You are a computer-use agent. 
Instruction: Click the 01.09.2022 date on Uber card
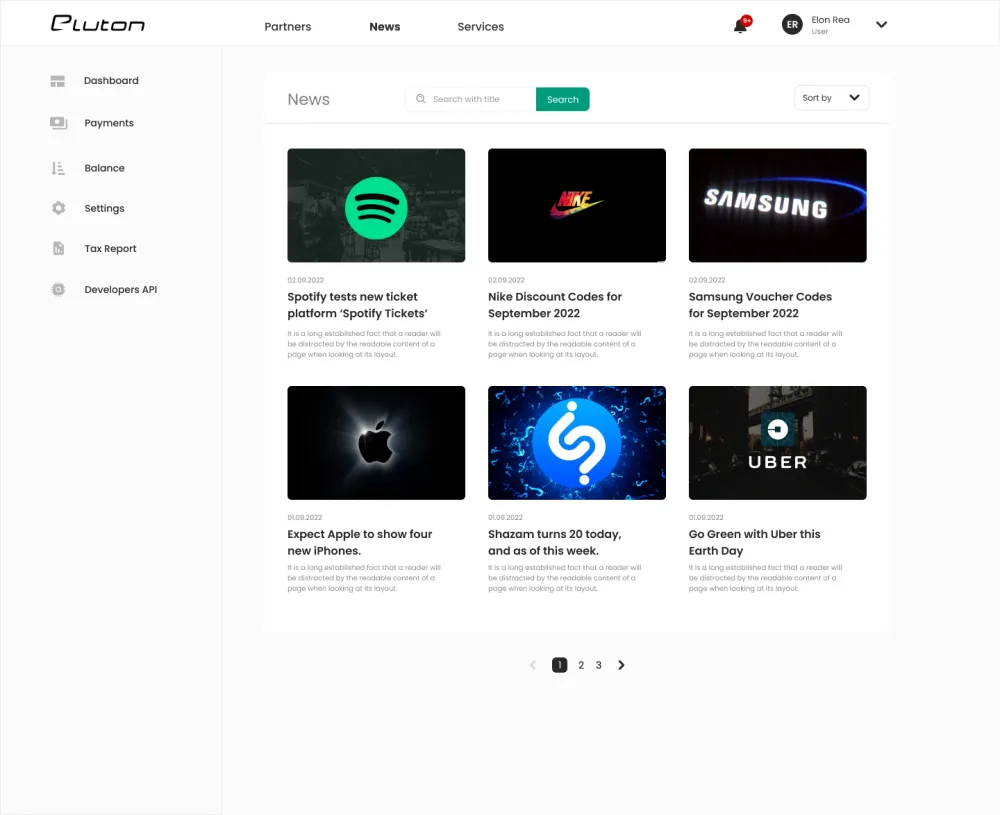click(706, 517)
